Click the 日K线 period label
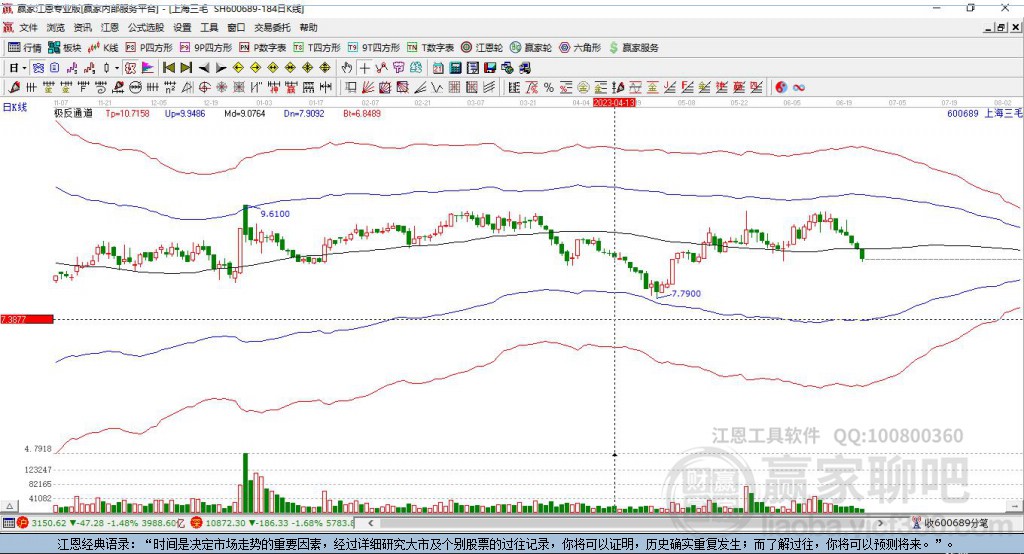Image resolution: width=1024 pixels, height=554 pixels. pyautogui.click(x=14, y=107)
